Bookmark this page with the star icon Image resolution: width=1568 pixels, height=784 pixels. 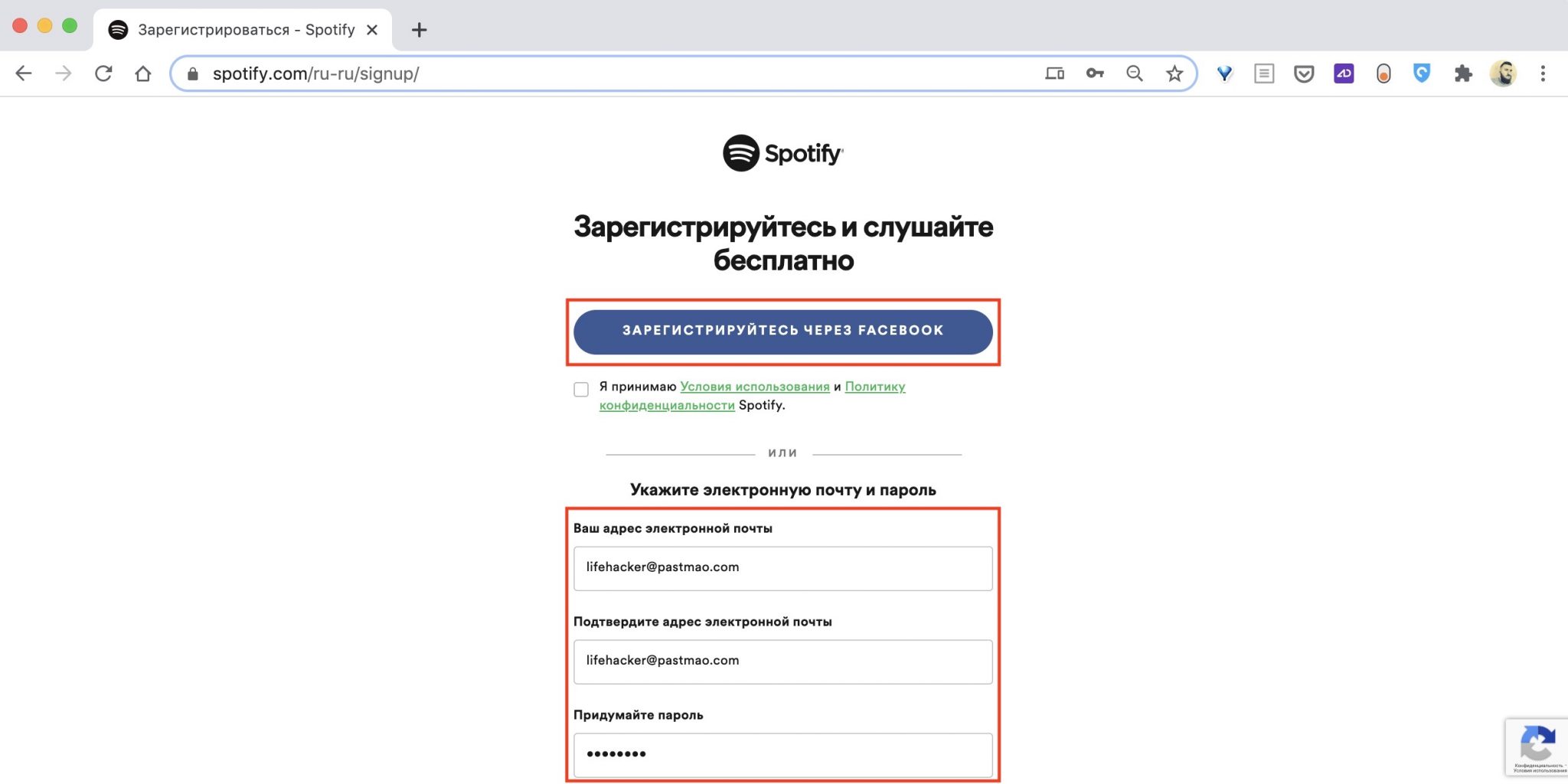point(1174,73)
